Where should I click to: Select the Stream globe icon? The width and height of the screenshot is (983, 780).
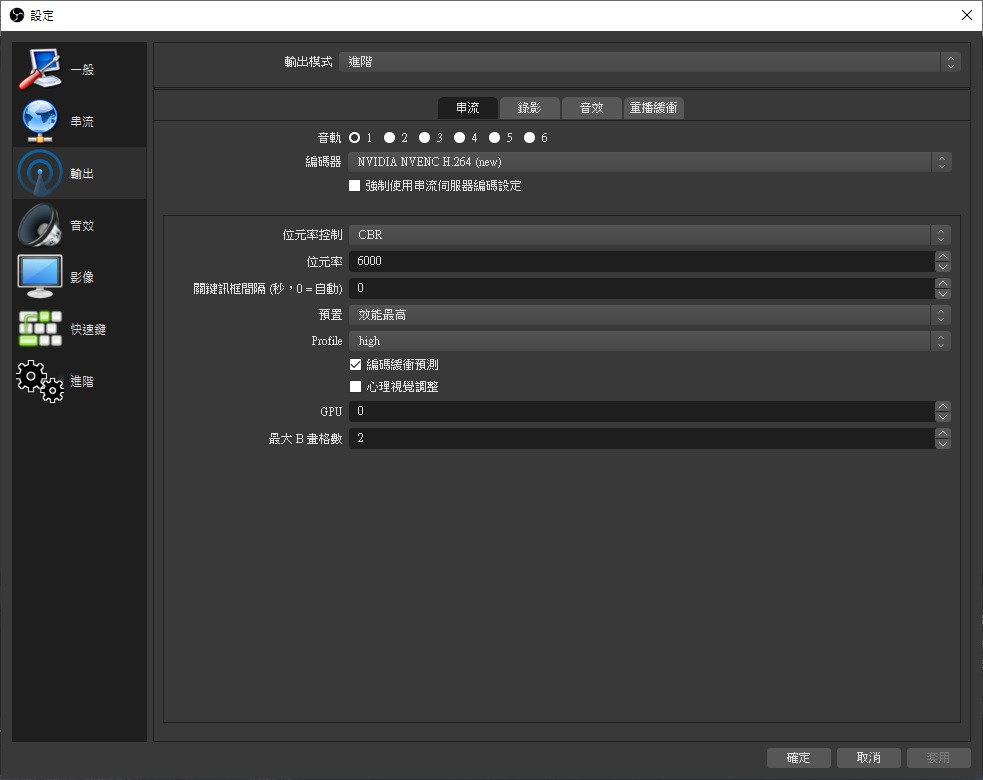click(x=40, y=121)
